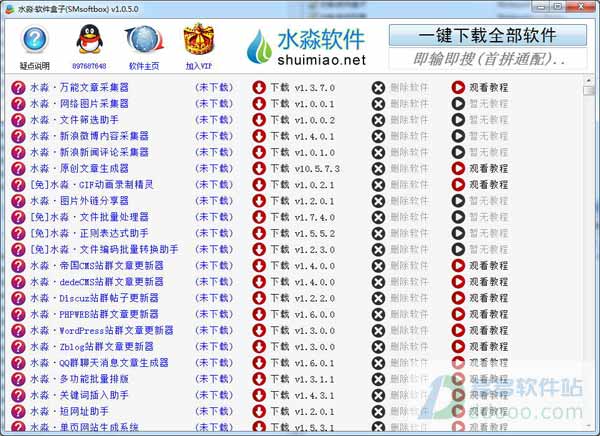The image size is (600, 436).
Task: Click 观看教程 text for dedeCMS站群文章更新器
Action: (489, 282)
